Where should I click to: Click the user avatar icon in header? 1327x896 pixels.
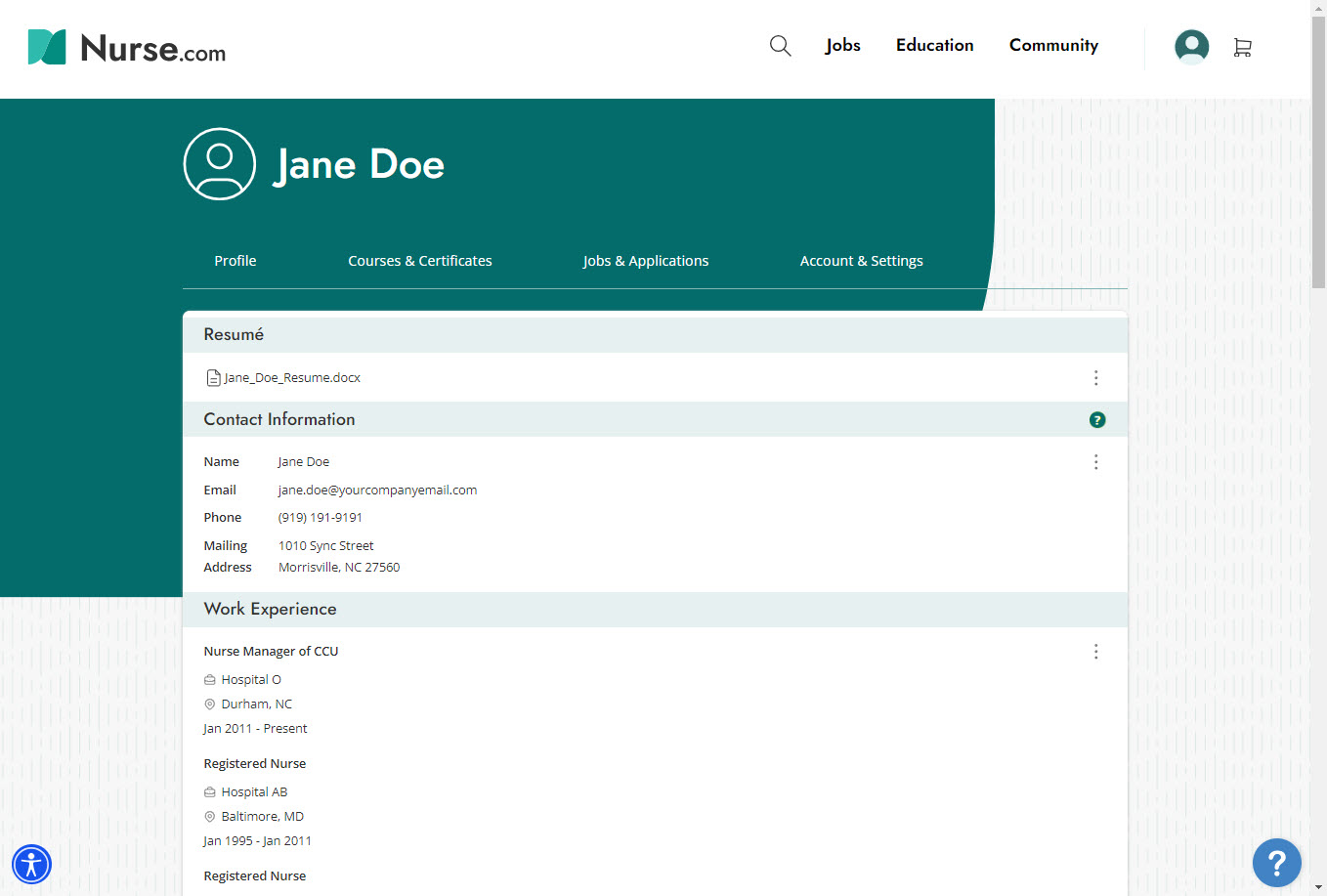[x=1191, y=46]
